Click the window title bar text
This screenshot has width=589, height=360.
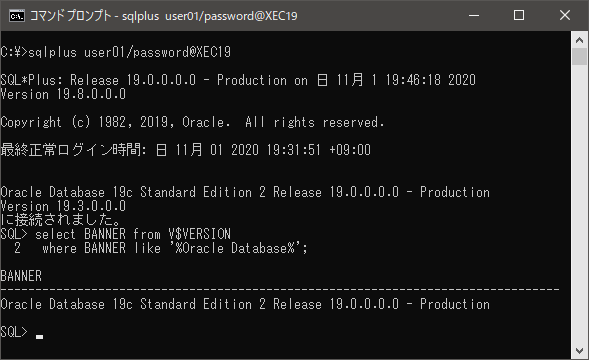[x=163, y=16]
